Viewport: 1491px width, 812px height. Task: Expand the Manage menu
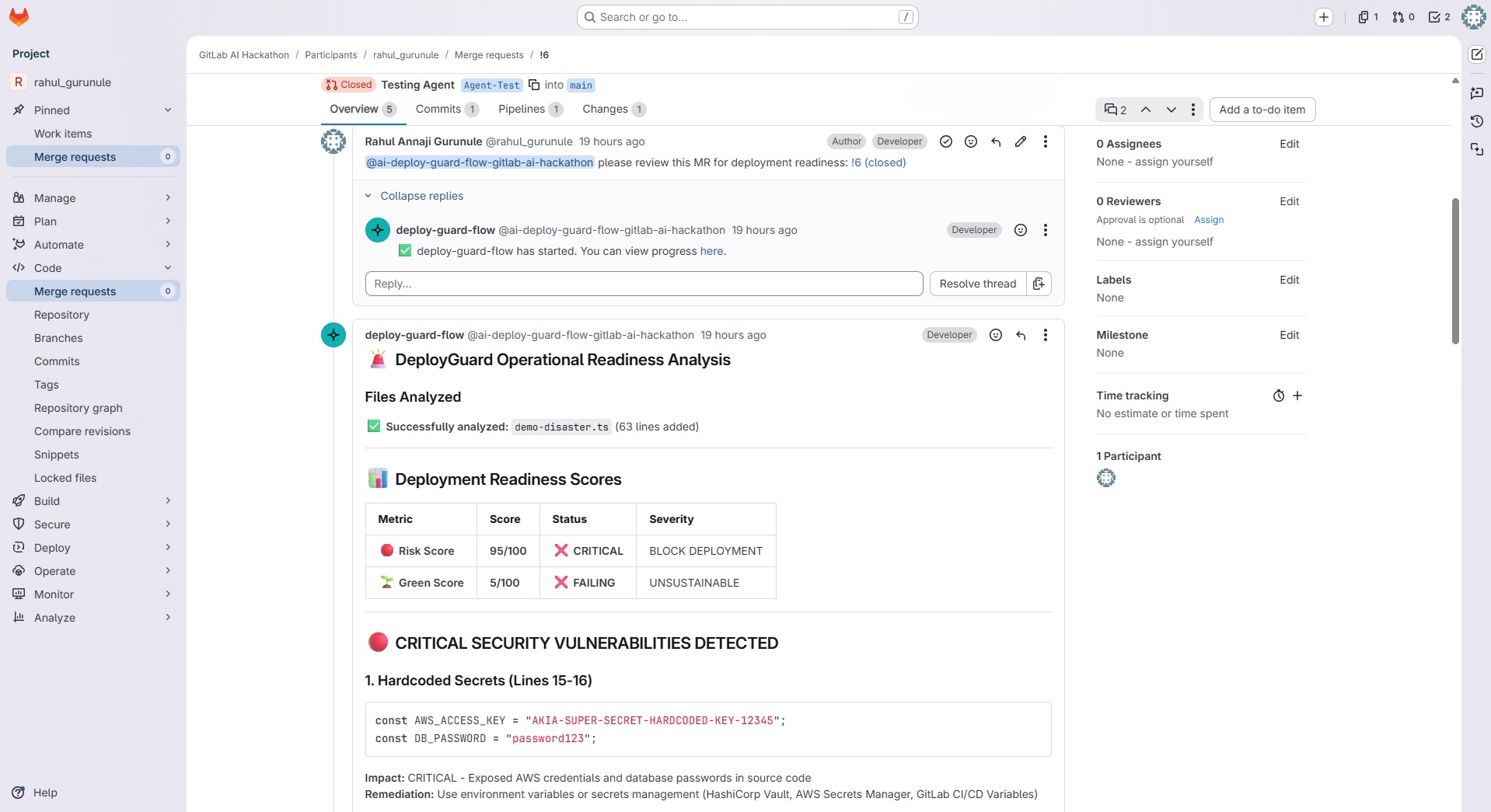pyautogui.click(x=93, y=198)
